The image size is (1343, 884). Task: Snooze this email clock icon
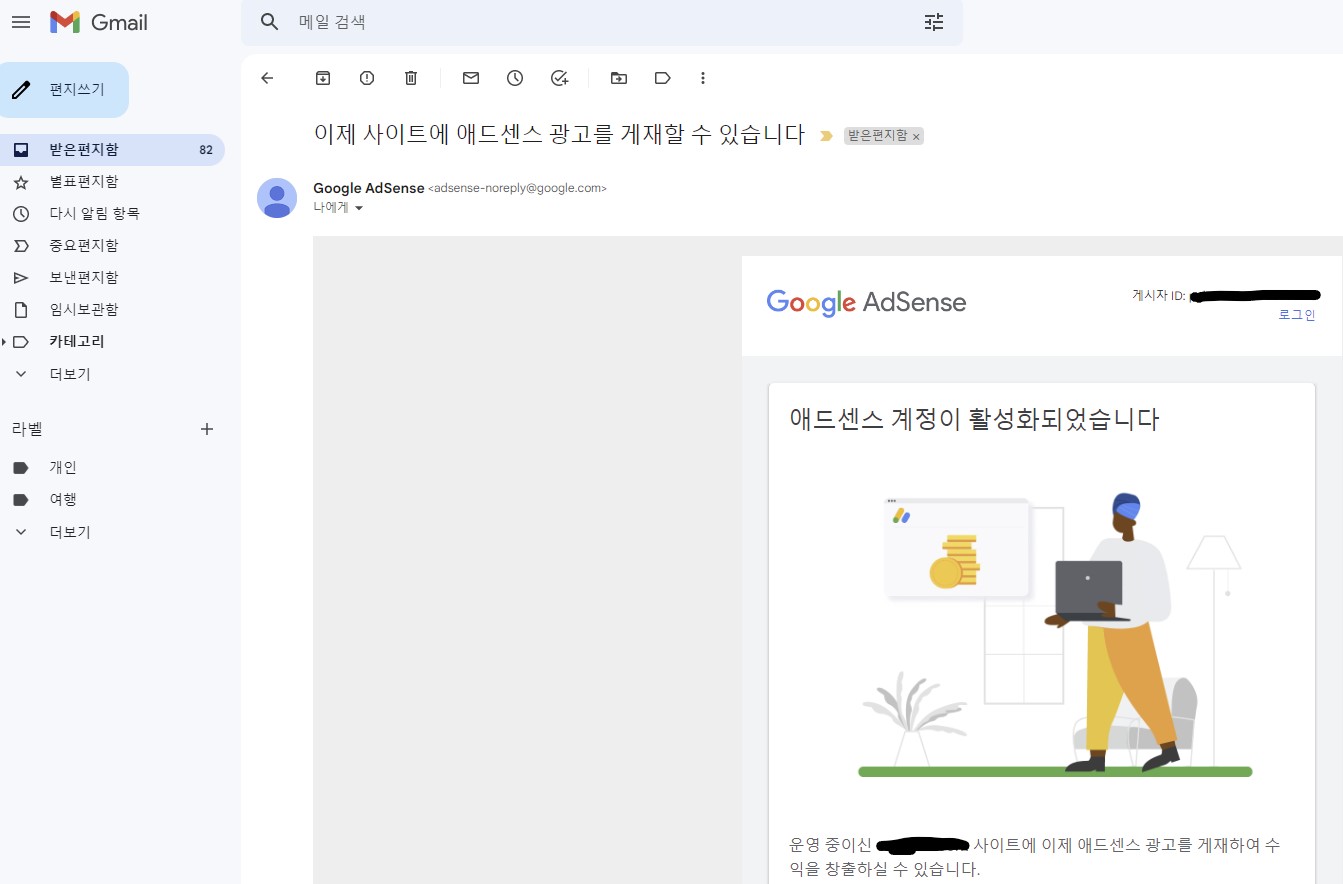(515, 78)
